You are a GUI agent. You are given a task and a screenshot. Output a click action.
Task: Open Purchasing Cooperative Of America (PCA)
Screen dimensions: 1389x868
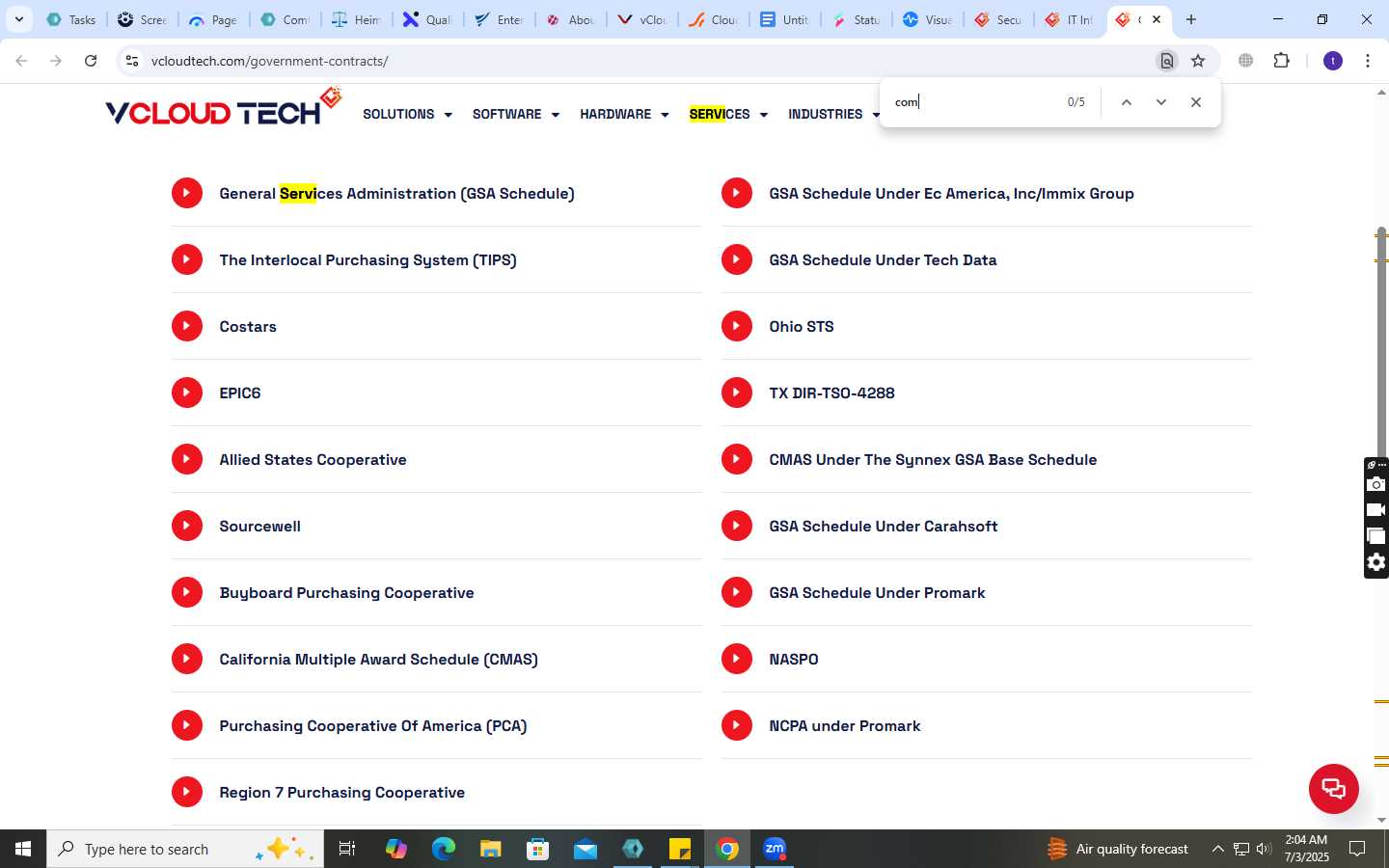[x=372, y=725]
